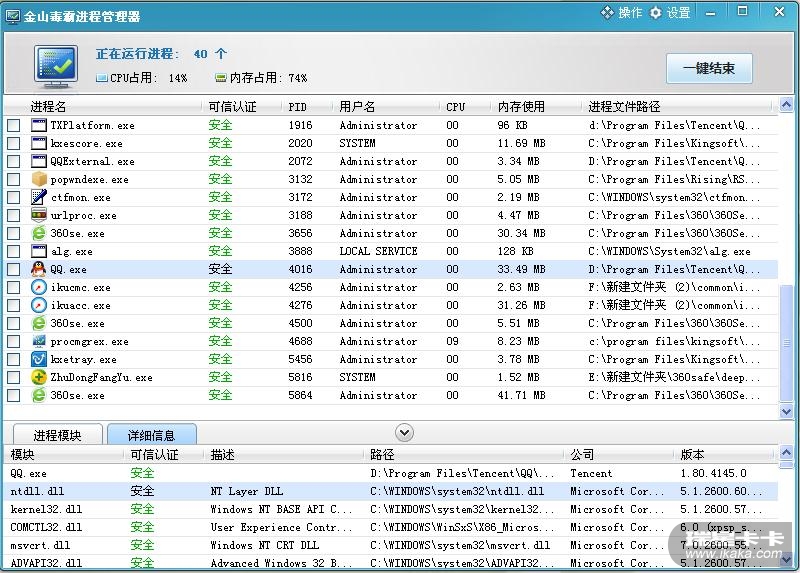Click Tencent company cell
This screenshot has width=800, height=573.
[x=591, y=473]
